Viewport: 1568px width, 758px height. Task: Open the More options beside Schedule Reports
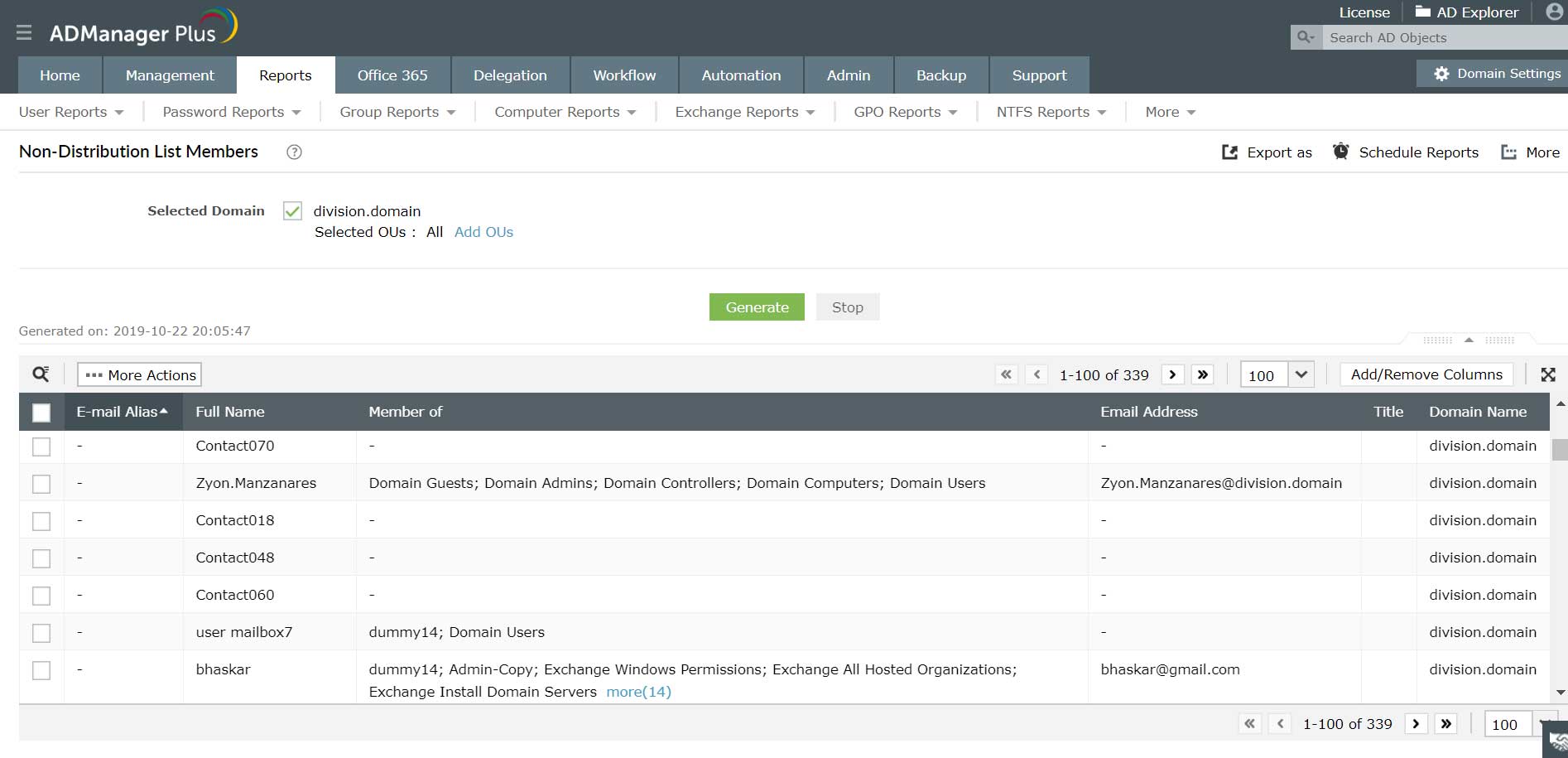1530,152
